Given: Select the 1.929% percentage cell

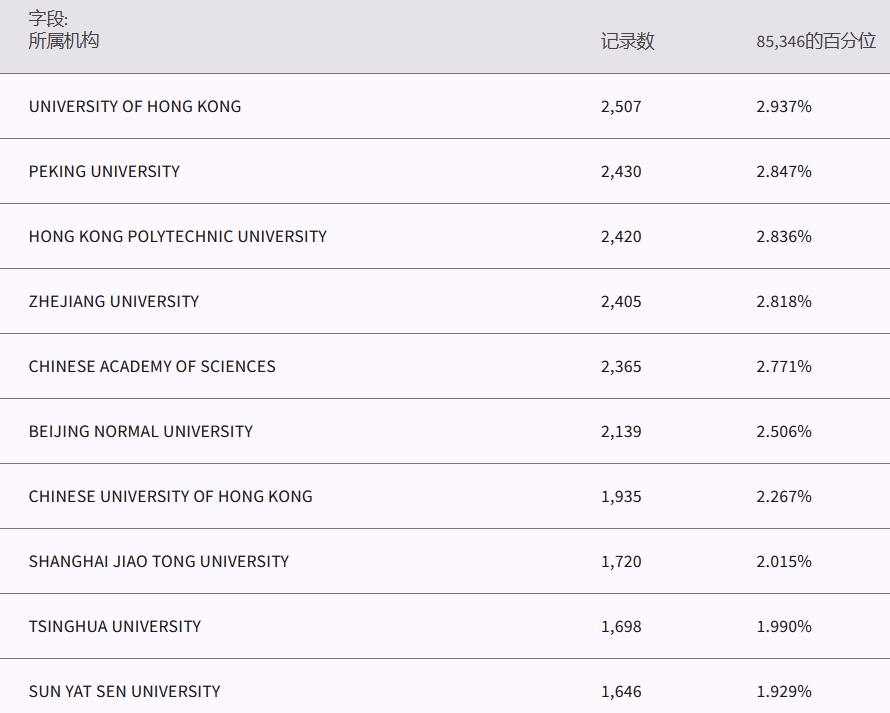Looking at the screenshot, I should pyautogui.click(x=784, y=691).
